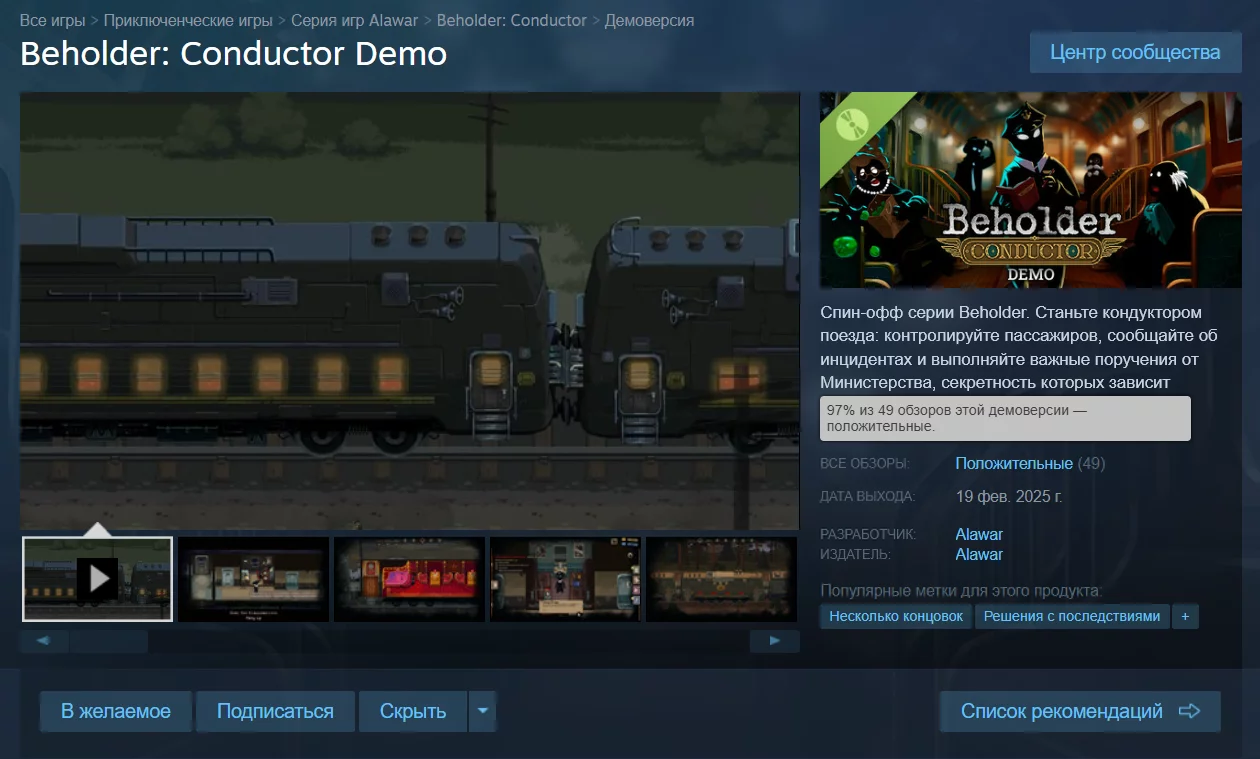Add the game via В желаемое
This screenshot has height=759, width=1260.
tap(116, 711)
